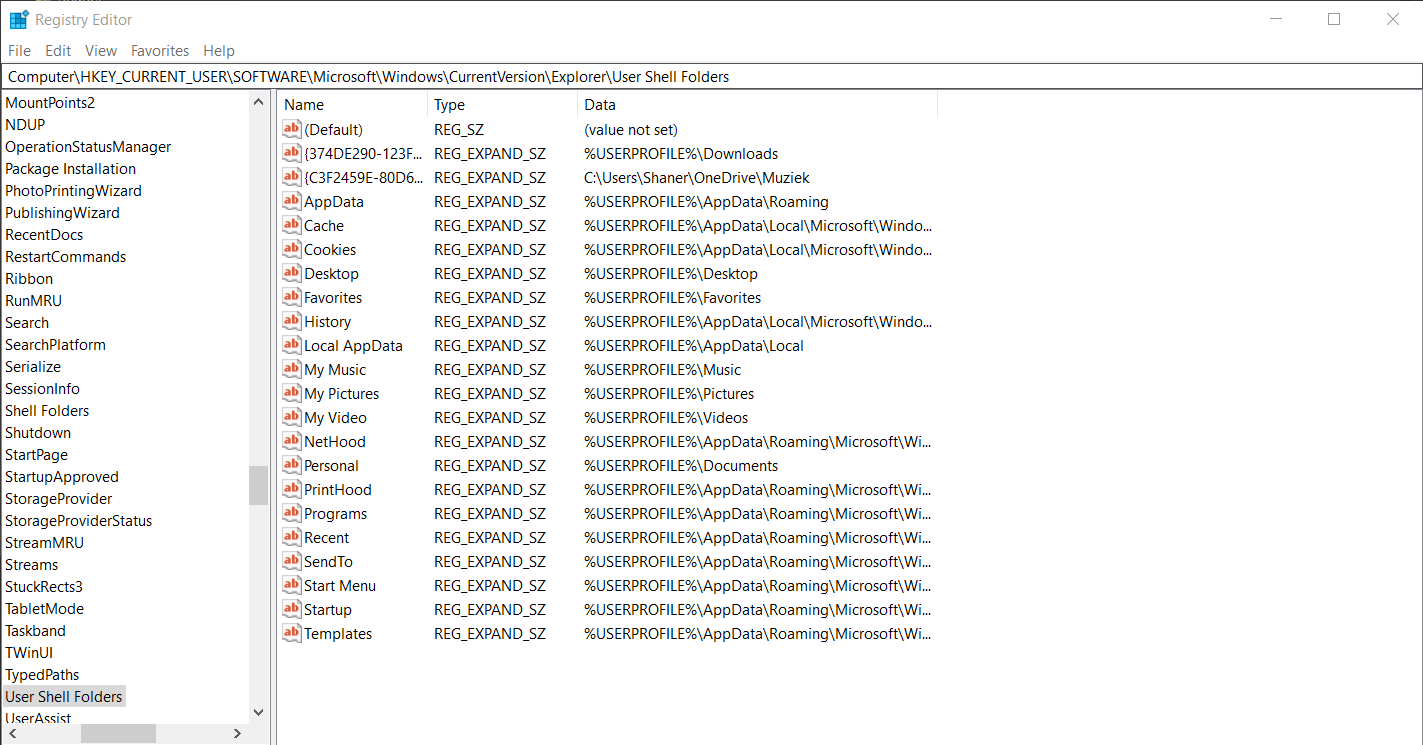
Task: Click the %USERPROFILE%\Pictures data cell
Action: click(x=669, y=393)
